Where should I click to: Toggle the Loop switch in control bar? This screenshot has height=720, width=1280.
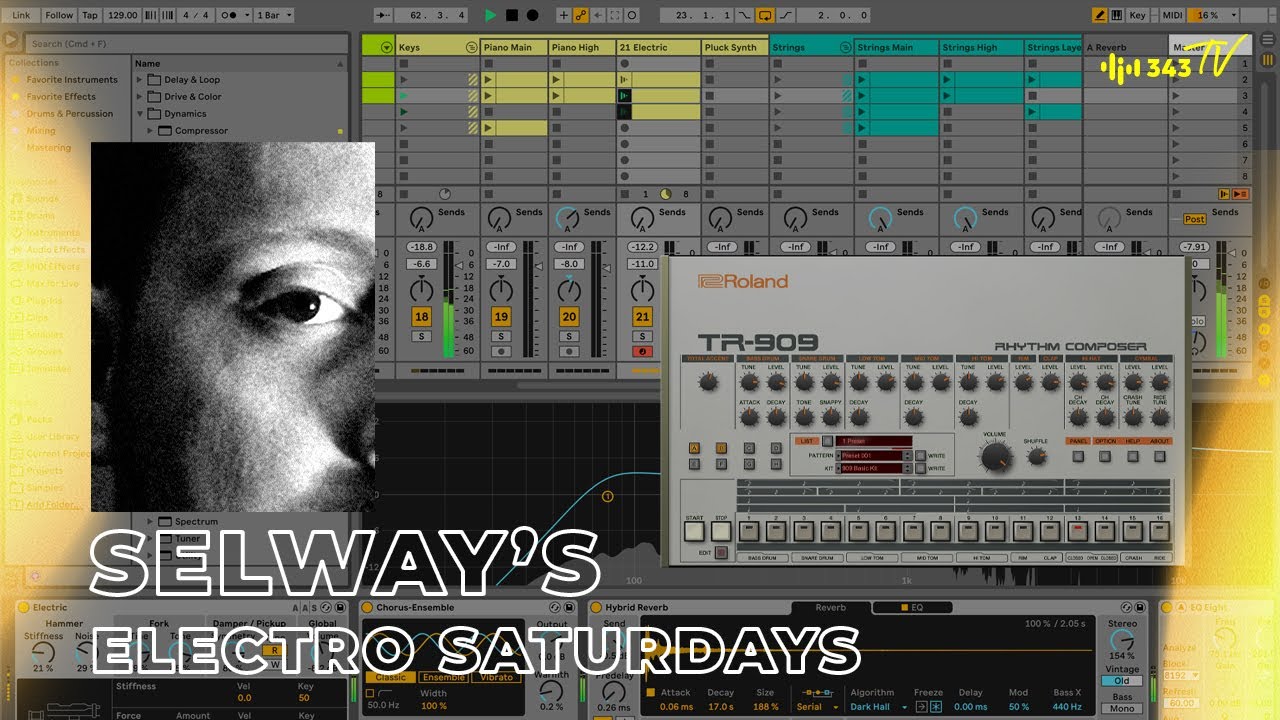click(x=765, y=15)
